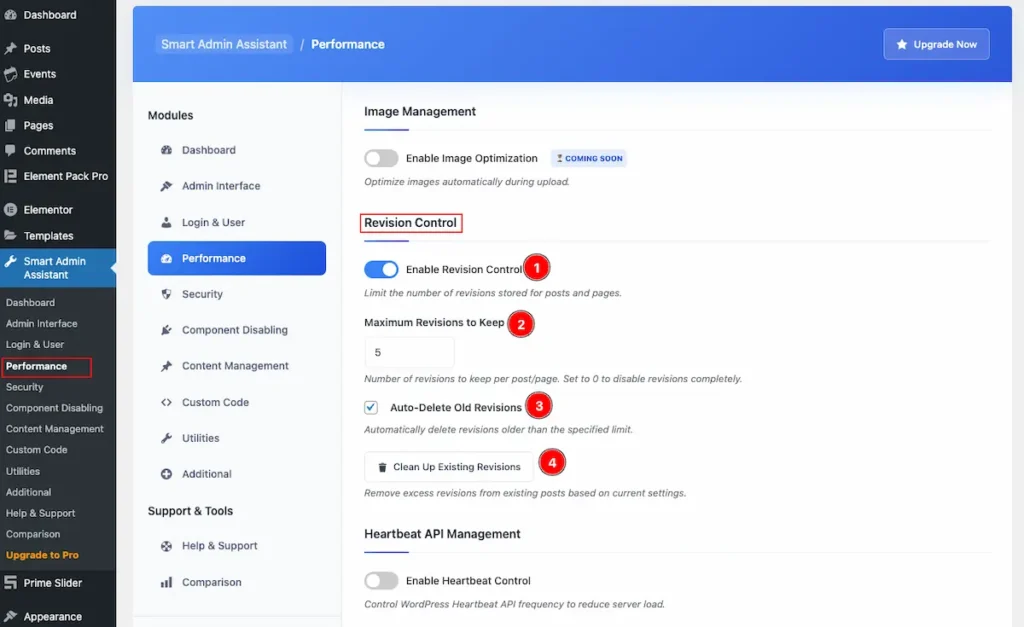The image size is (1024, 627).
Task: Click the Custom Code brackets icon
Action: pos(167,402)
